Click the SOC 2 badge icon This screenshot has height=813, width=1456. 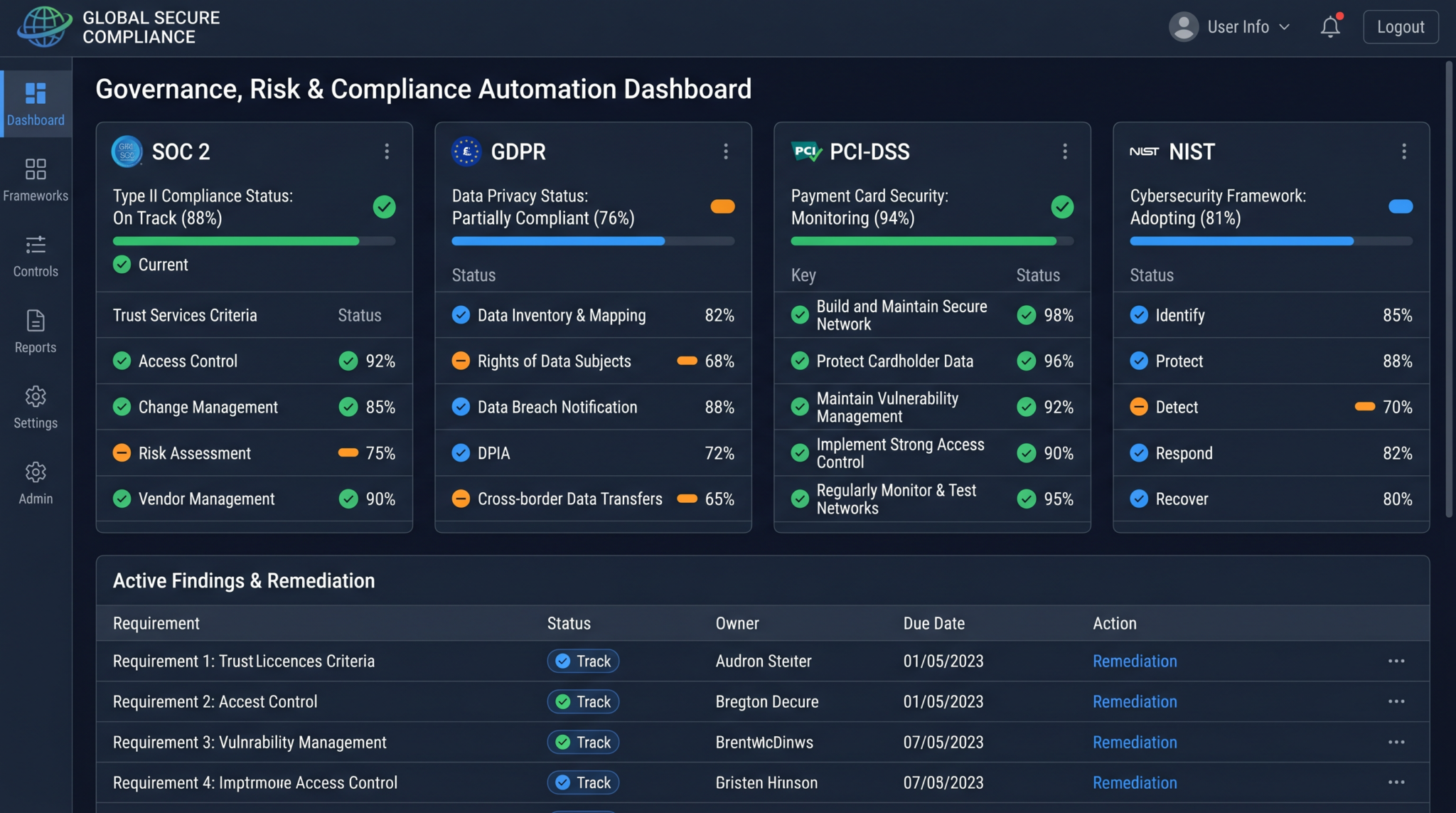pos(127,152)
